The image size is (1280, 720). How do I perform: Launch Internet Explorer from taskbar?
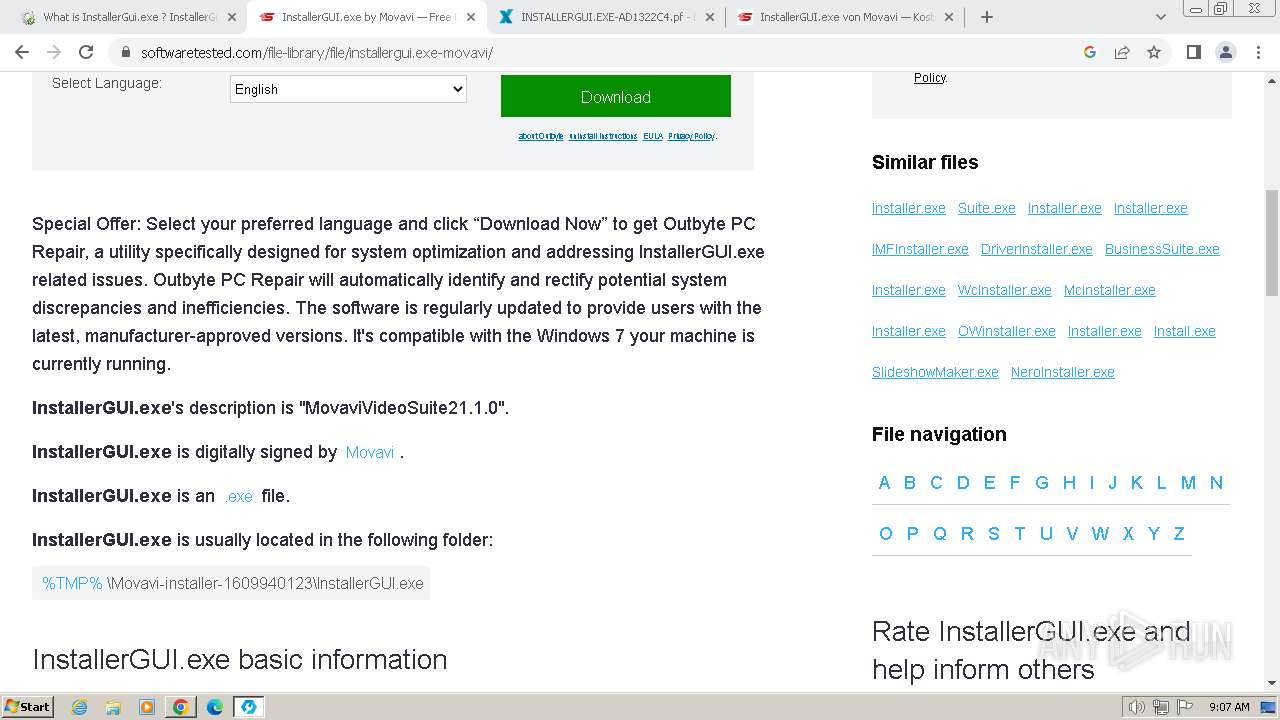pos(79,707)
